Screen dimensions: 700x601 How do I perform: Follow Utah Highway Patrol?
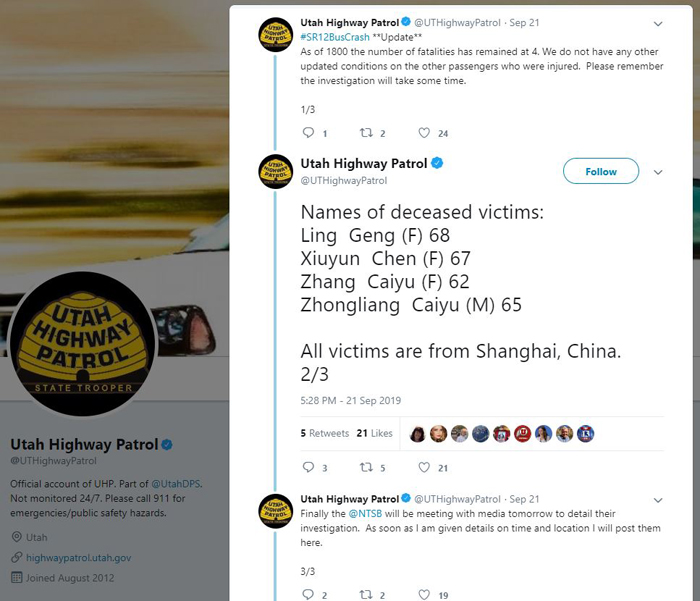coord(601,171)
